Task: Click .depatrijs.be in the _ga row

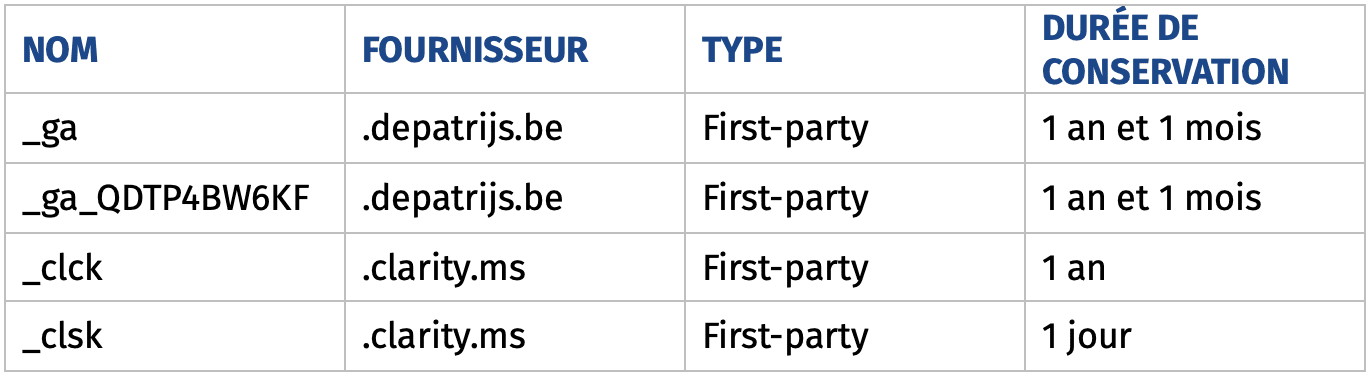Action: point(462,129)
